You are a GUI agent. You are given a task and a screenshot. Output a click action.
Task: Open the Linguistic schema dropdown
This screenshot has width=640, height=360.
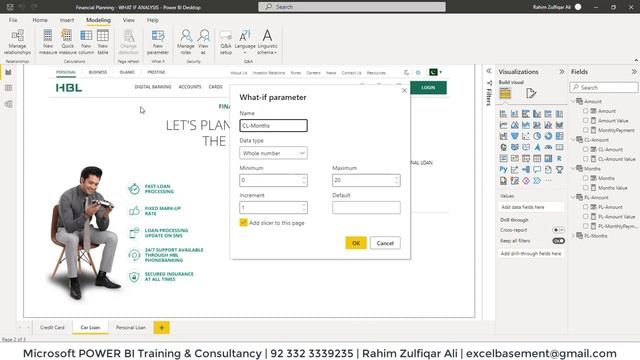click(267, 42)
